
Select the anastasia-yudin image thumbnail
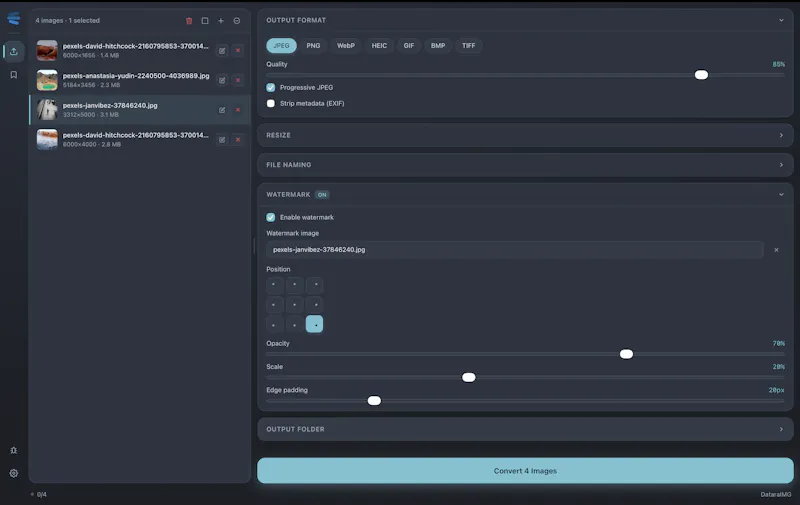coord(47,80)
